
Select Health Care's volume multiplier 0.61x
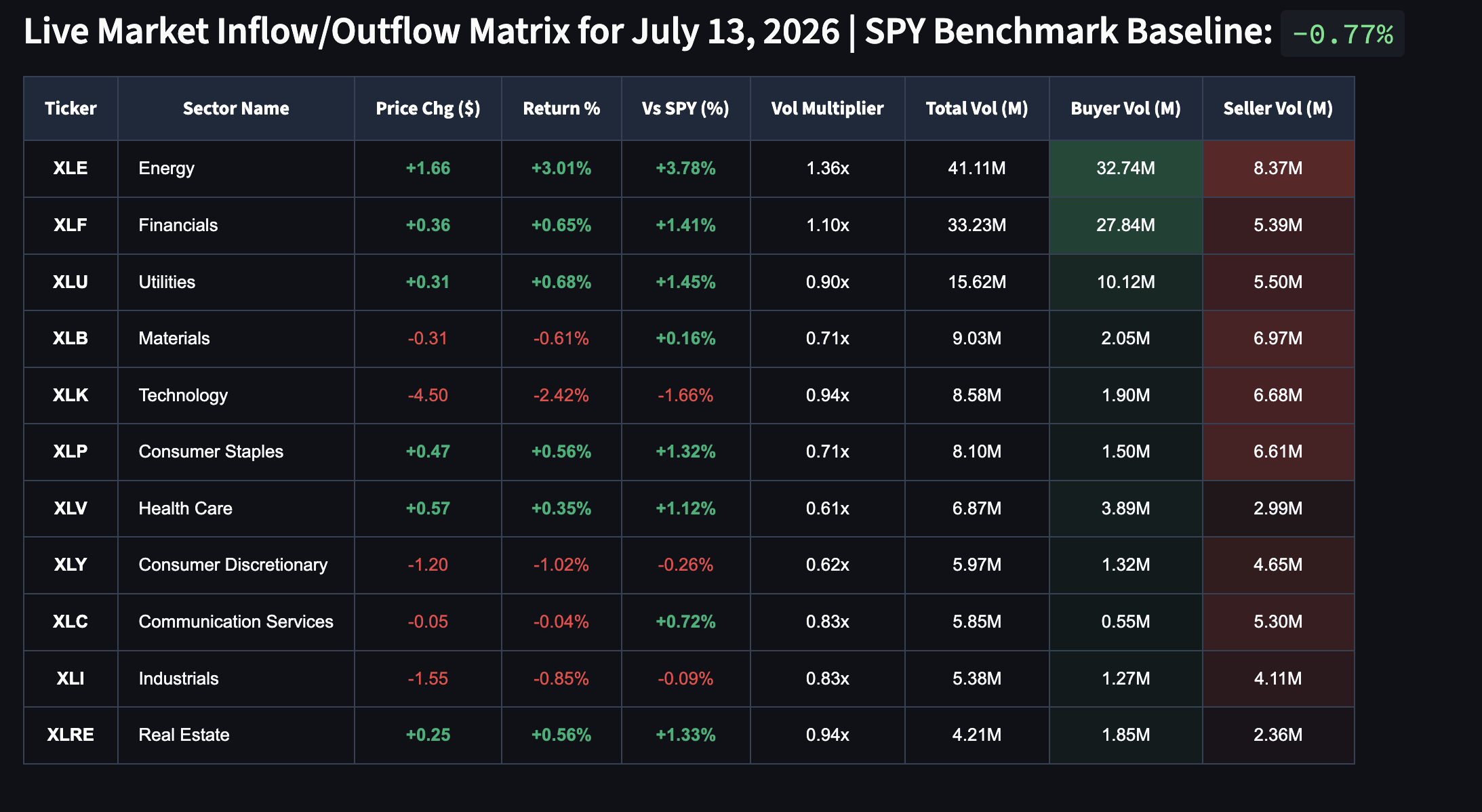pyautogui.click(x=828, y=508)
